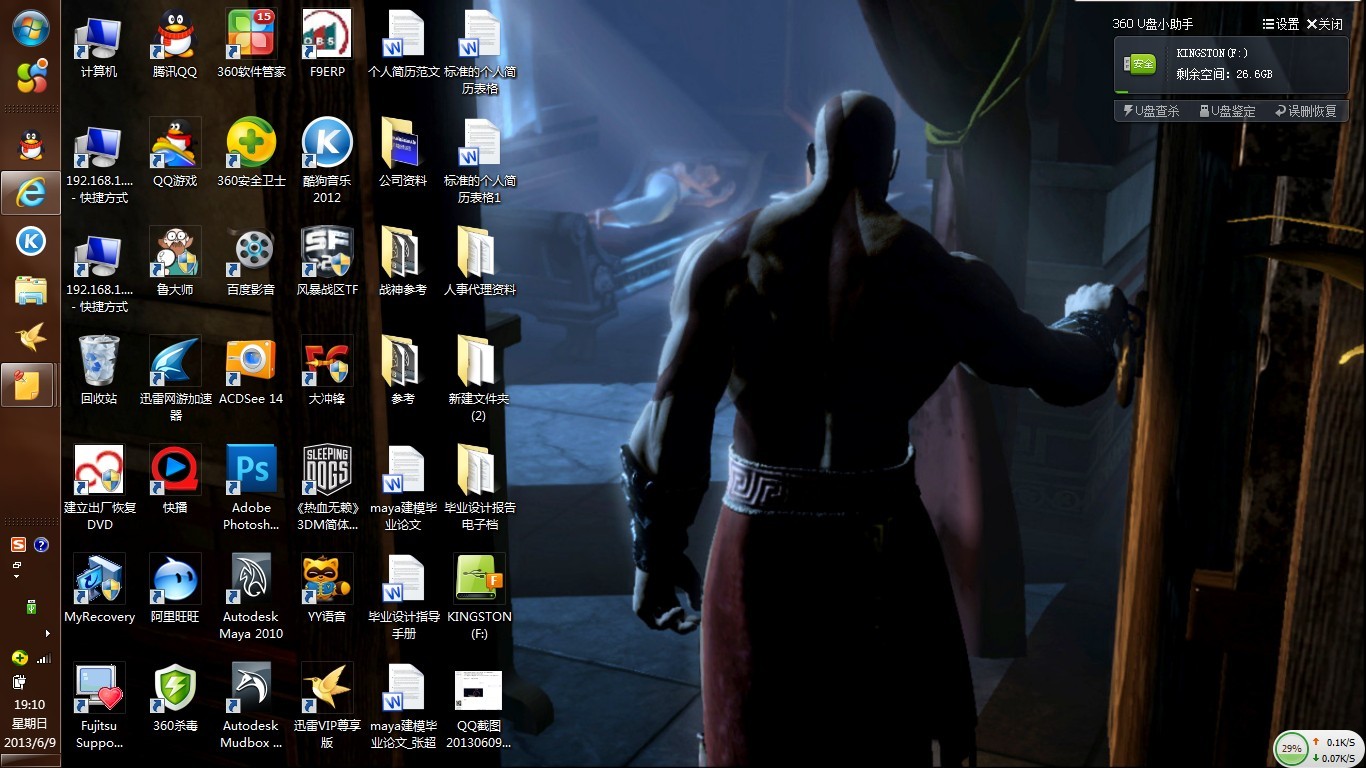Open the Xunlei bird taskbar button
Screen dimensions: 1366x768
tap(30, 338)
